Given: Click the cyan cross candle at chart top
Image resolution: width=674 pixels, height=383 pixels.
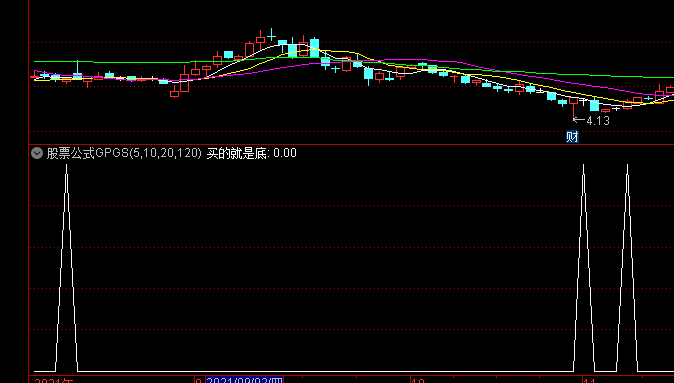Looking at the screenshot, I should point(271,35).
